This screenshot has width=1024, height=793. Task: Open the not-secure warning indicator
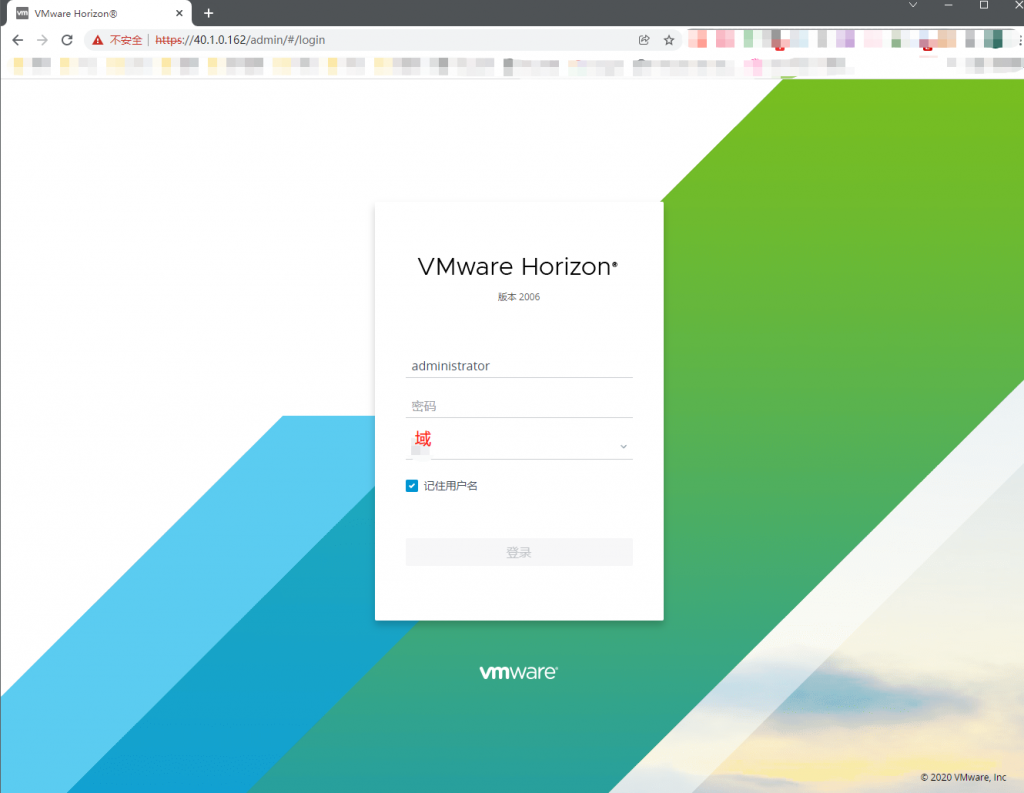(x=118, y=40)
